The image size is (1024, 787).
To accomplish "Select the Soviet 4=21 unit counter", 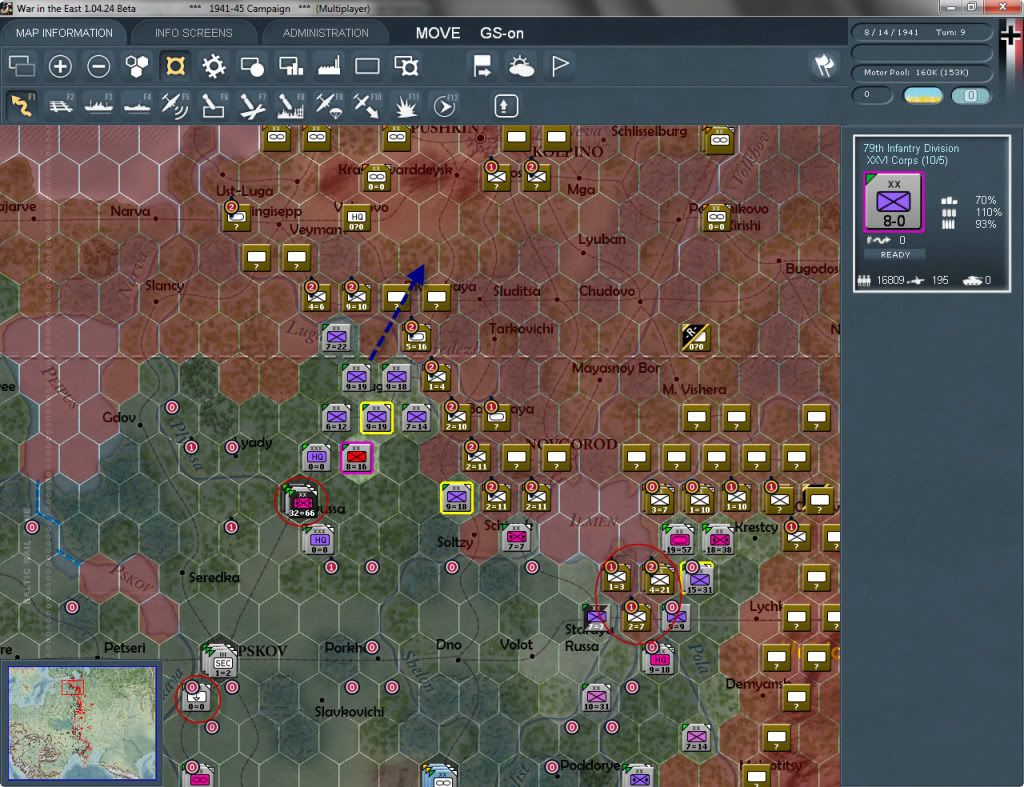I will (659, 579).
